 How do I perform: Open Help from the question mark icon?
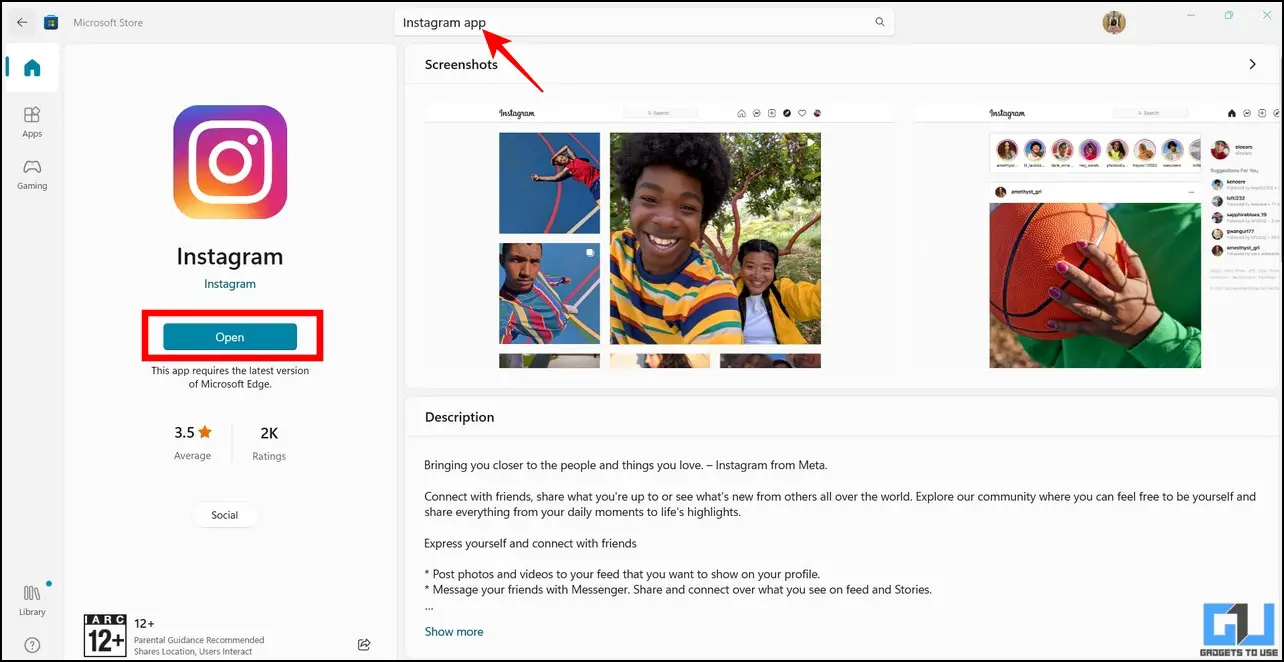(32, 645)
